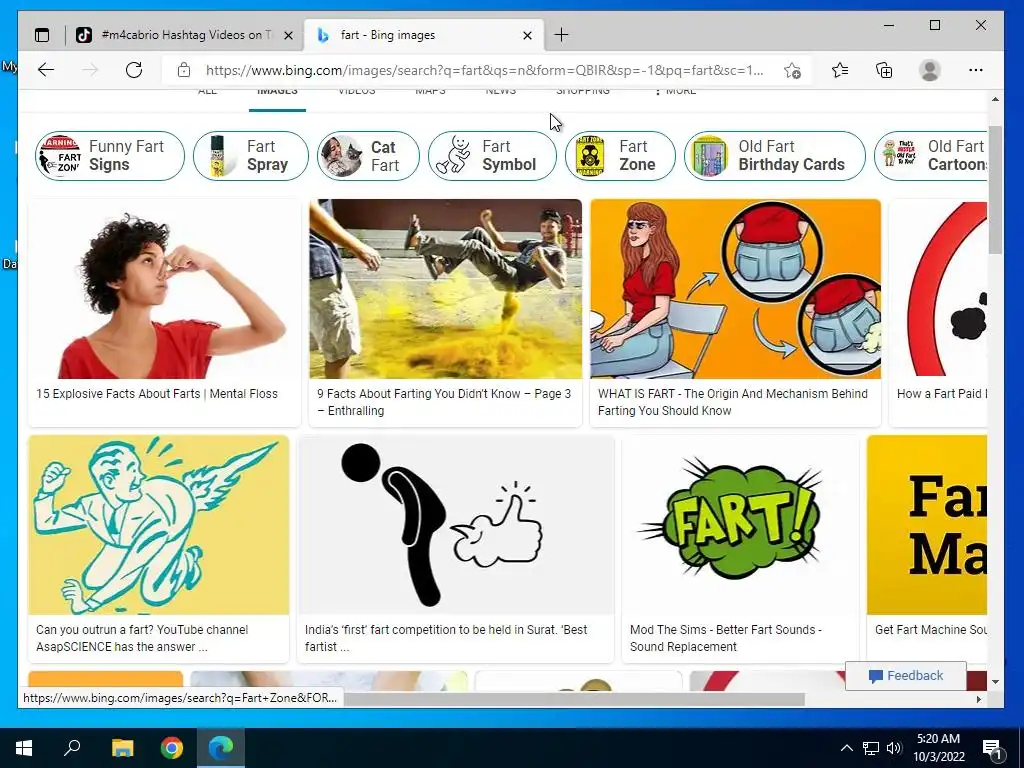Select the fart - Bing images tab
The height and width of the screenshot is (768, 1024).
coord(423,35)
